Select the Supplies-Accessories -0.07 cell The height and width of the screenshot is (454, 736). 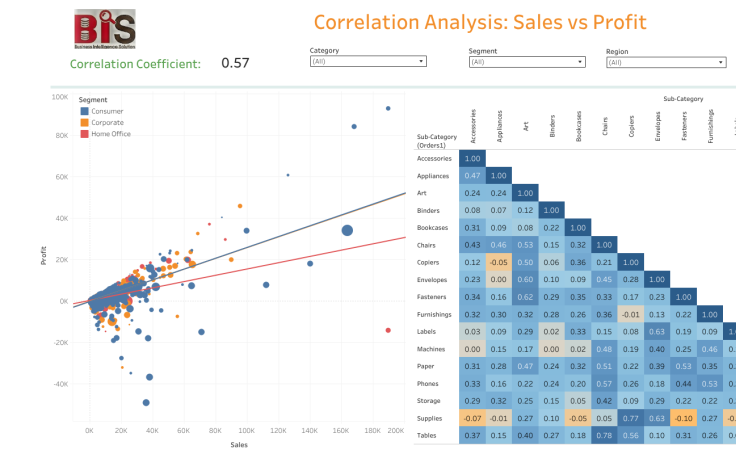[x=473, y=419]
